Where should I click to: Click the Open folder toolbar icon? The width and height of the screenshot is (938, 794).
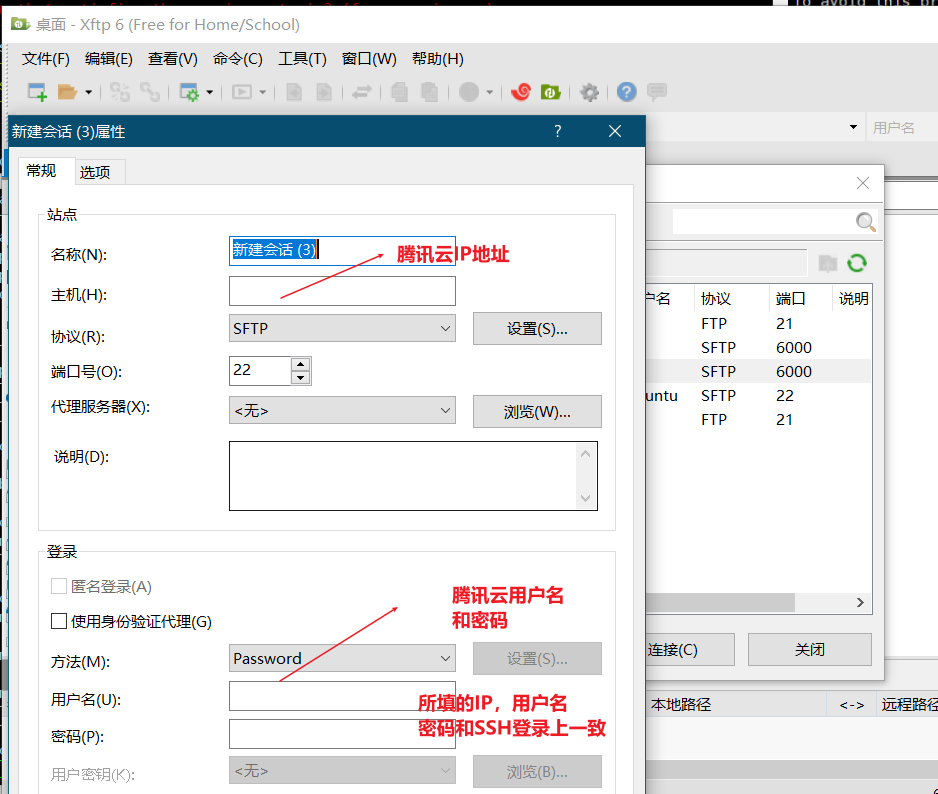pyautogui.click(x=67, y=92)
